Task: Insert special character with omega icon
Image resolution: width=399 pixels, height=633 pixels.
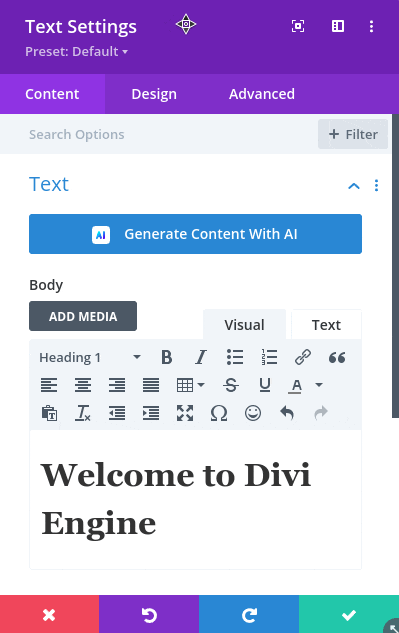Action: click(219, 413)
